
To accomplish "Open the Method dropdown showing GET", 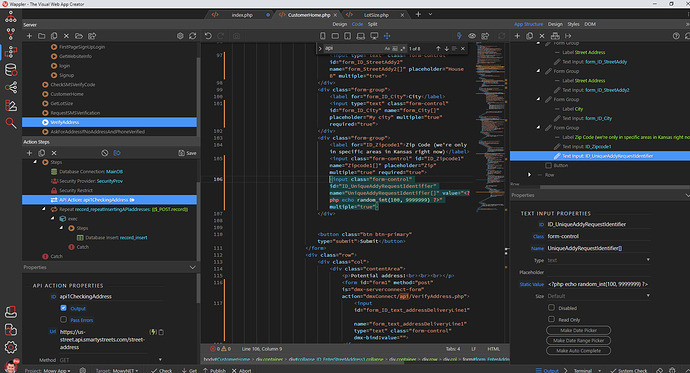I will (110, 360).
